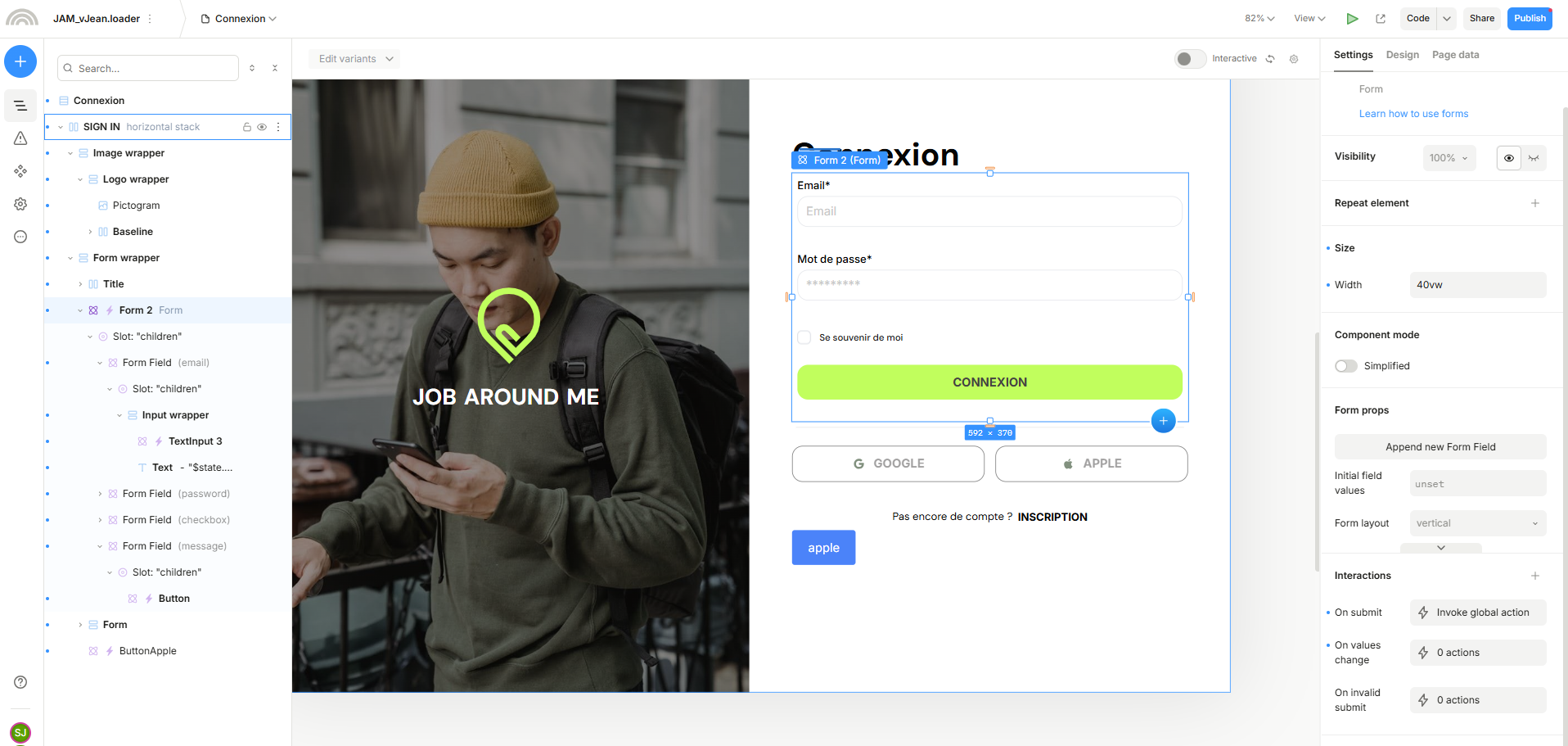
Task: Collapse the Form 2 tree node
Action: tap(80, 310)
